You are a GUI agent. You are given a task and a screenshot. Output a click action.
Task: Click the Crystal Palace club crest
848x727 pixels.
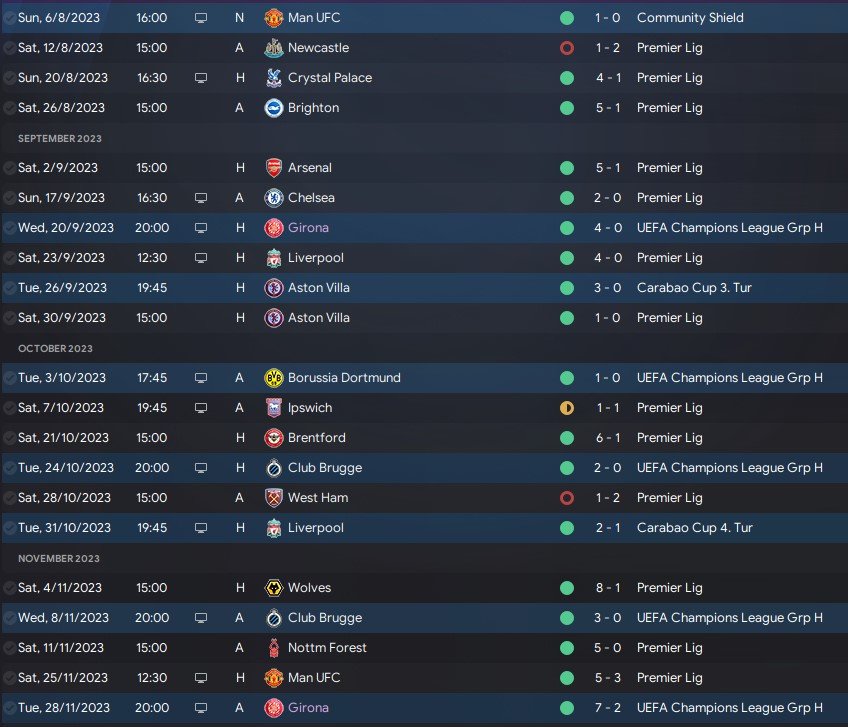tap(274, 78)
